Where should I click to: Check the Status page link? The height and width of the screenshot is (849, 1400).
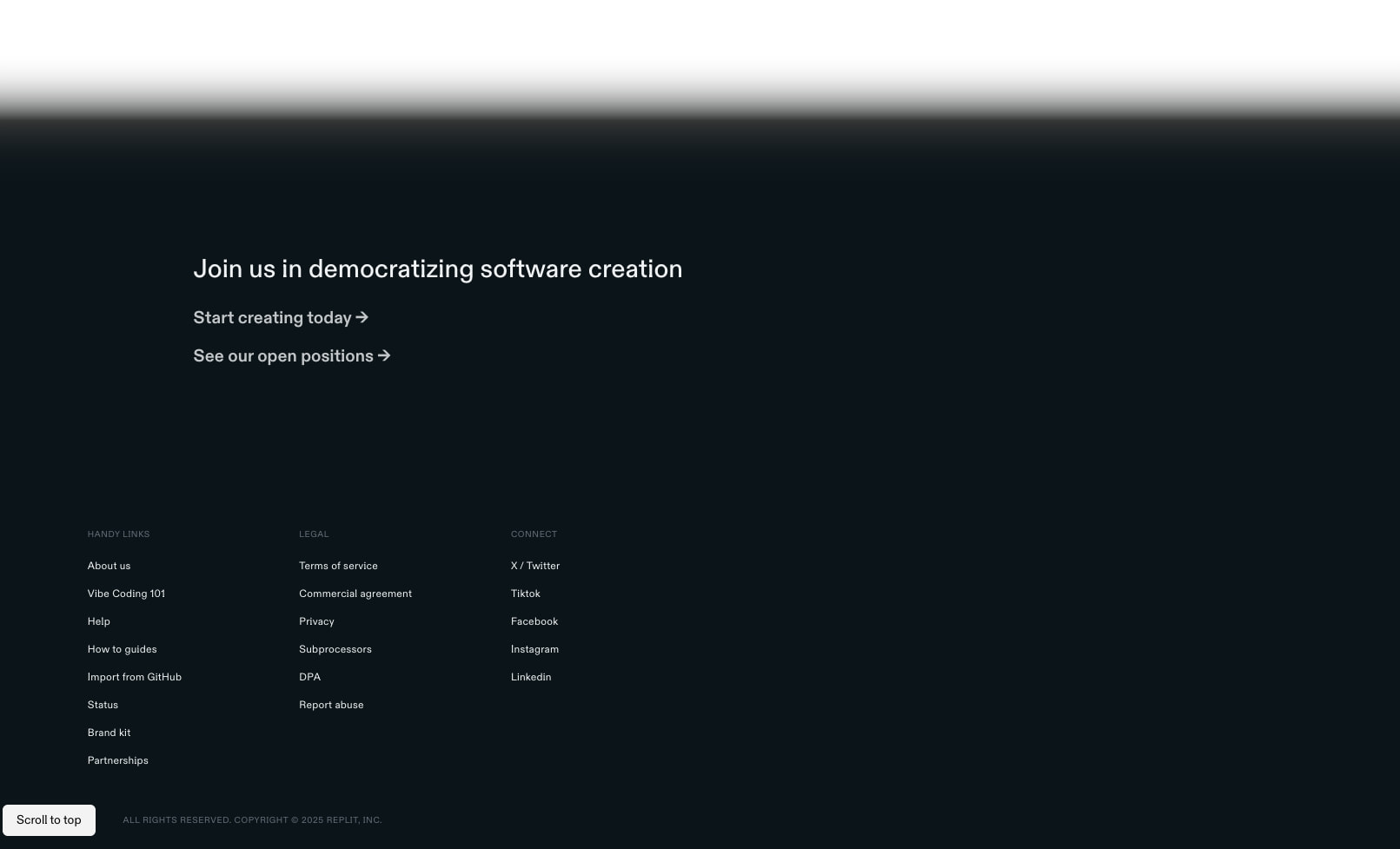tap(103, 705)
